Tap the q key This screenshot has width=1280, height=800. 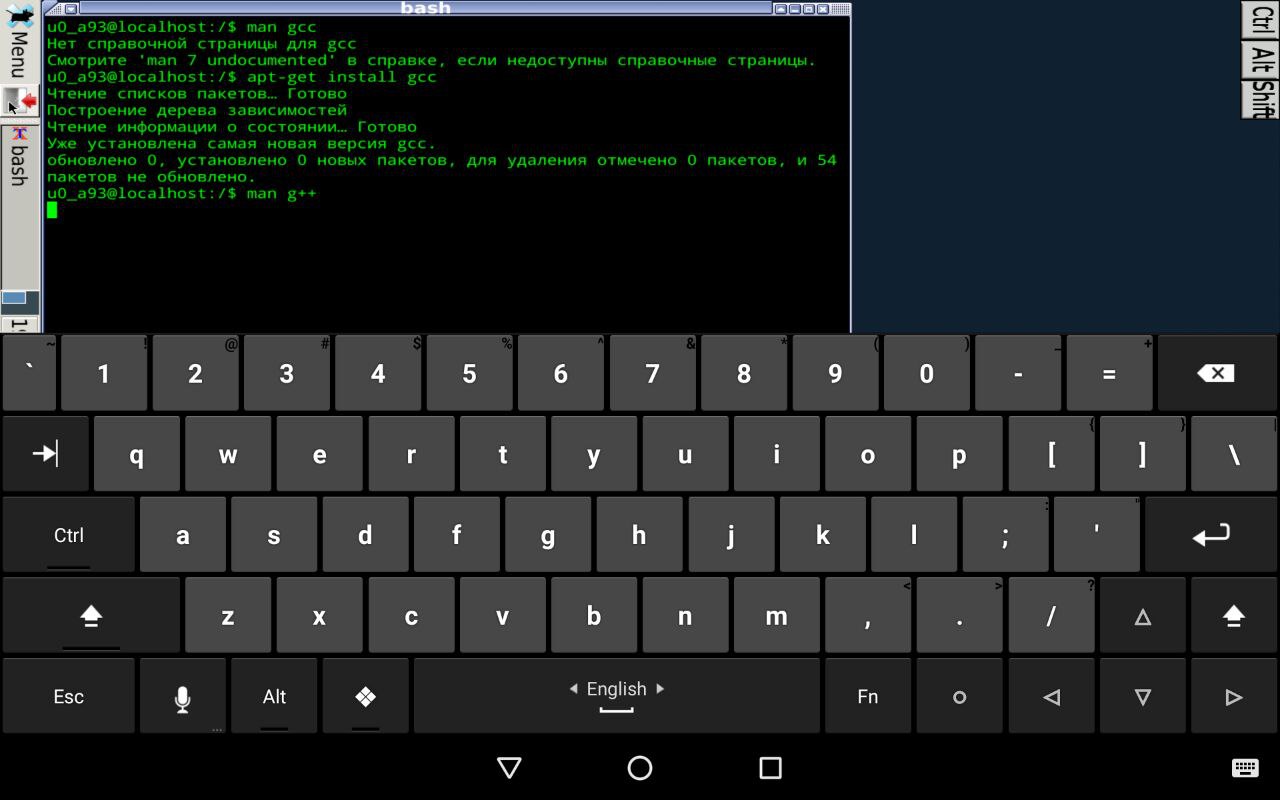pyautogui.click(x=136, y=454)
